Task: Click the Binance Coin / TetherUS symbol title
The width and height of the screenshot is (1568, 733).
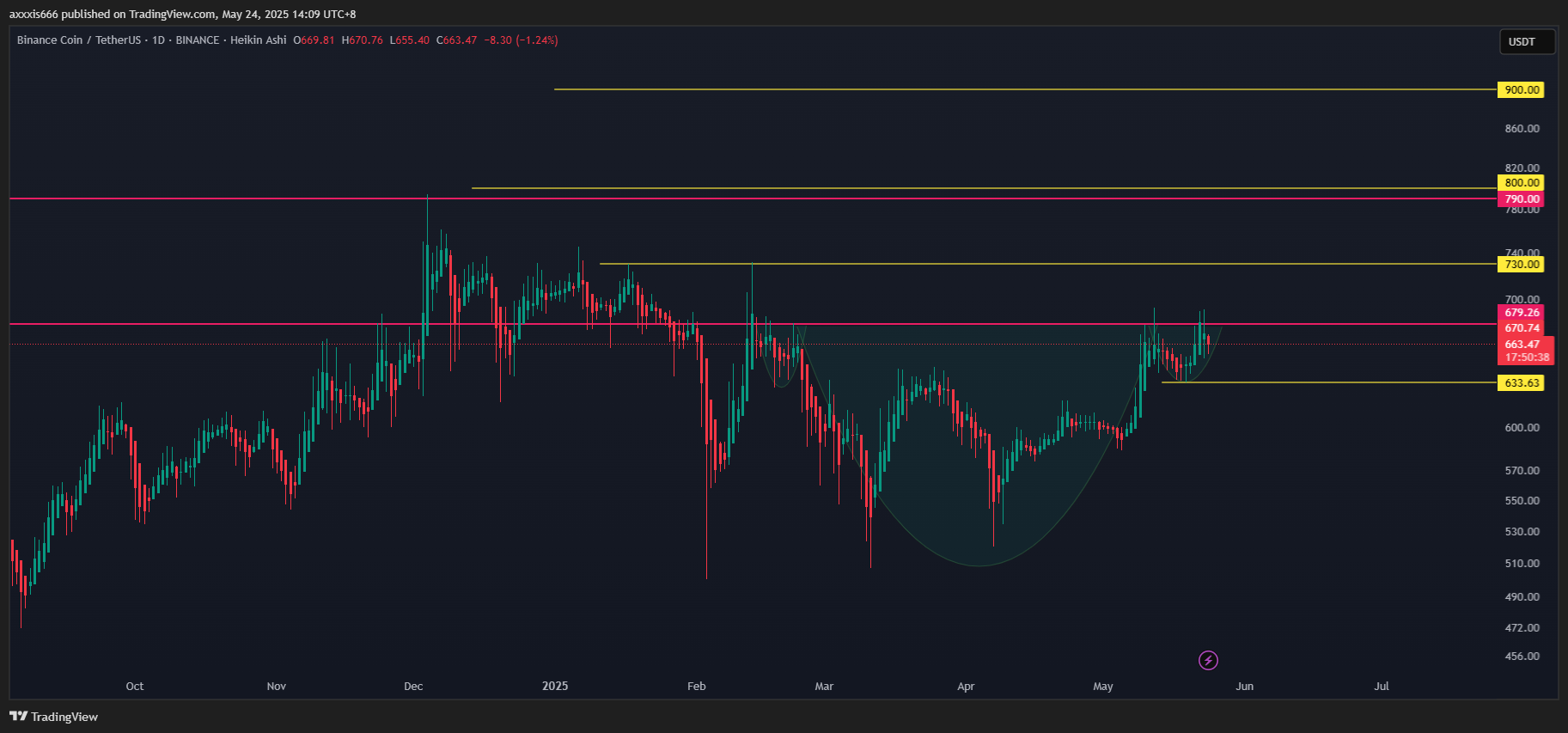Action: [x=78, y=40]
